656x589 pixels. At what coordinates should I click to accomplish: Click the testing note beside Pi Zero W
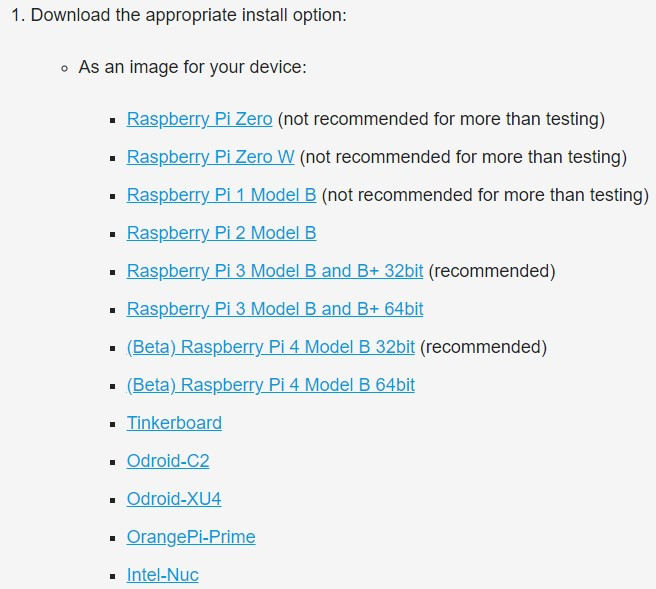(x=464, y=157)
